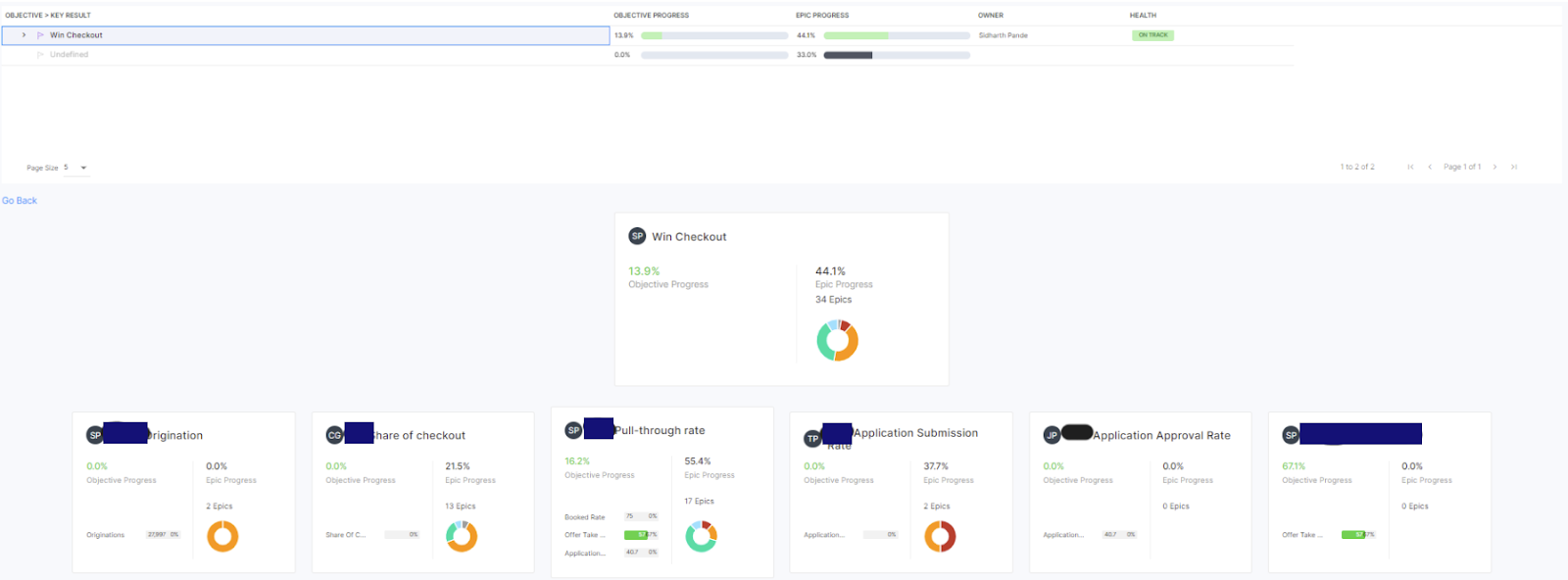Screen dimensions: 1568x580
Task: Click the Undefined row objective progress bar
Action: pyautogui.click(x=714, y=55)
